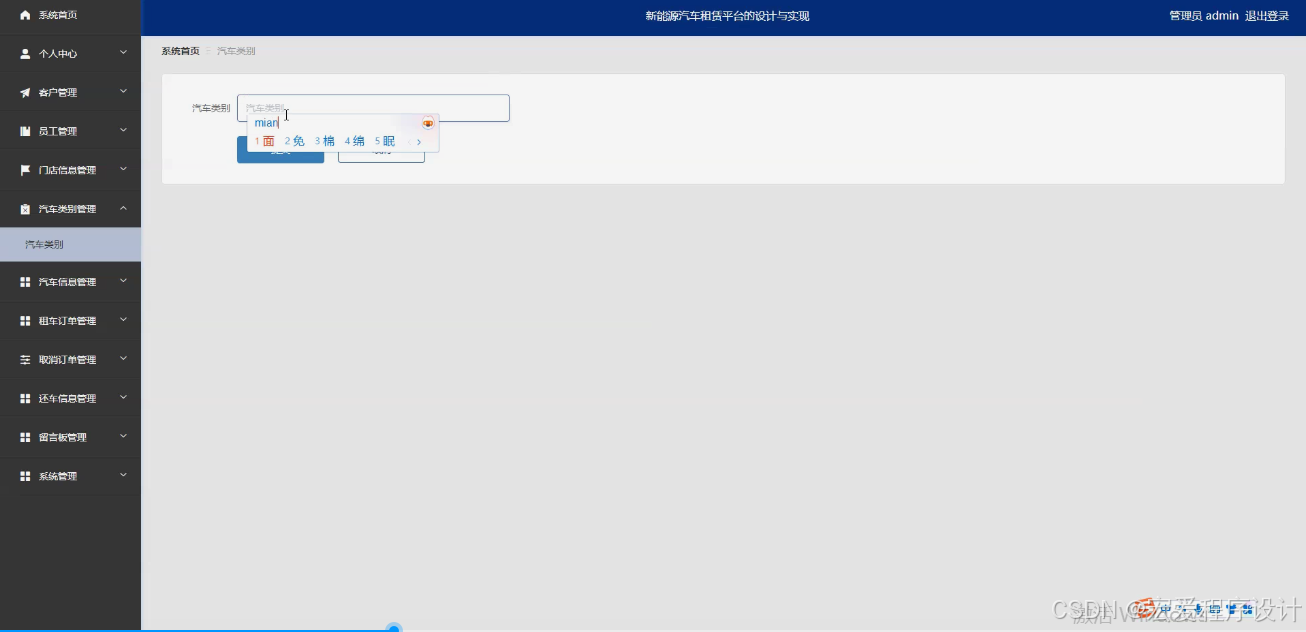The height and width of the screenshot is (632, 1306).
Task: Click the blue submit button under the field
Action: pos(280,150)
